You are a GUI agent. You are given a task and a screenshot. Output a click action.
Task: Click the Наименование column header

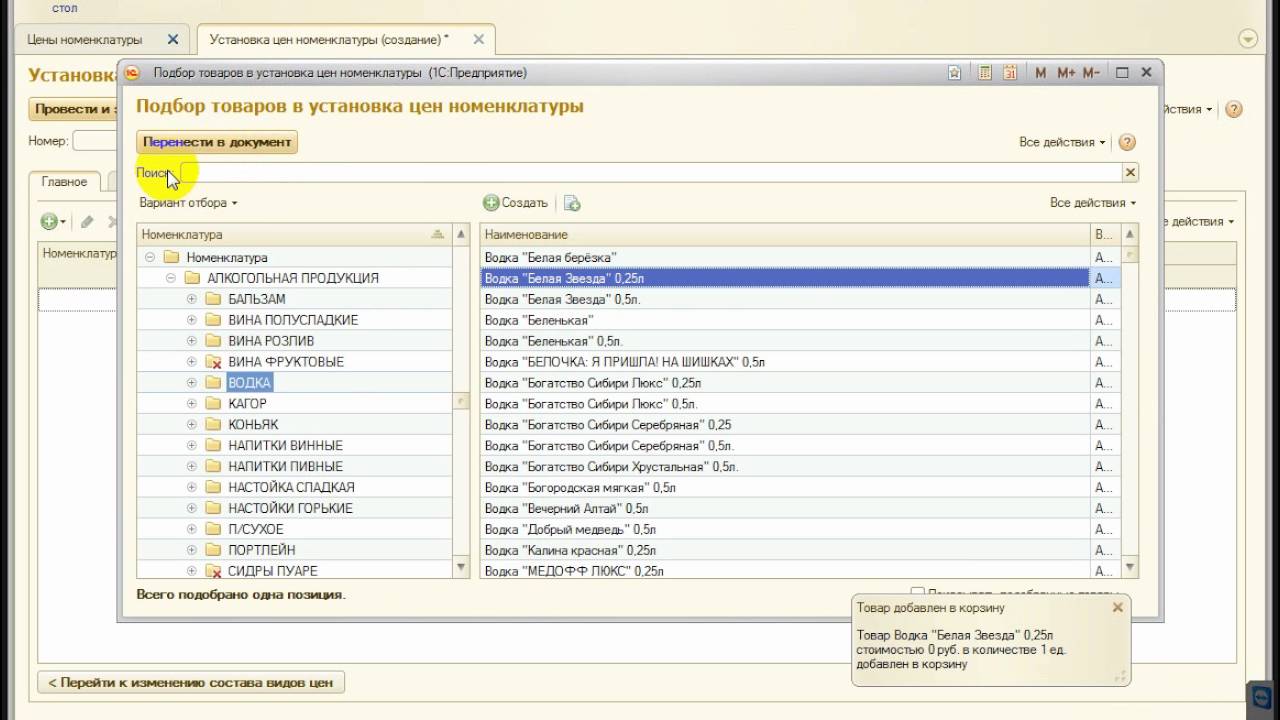[x=785, y=234]
